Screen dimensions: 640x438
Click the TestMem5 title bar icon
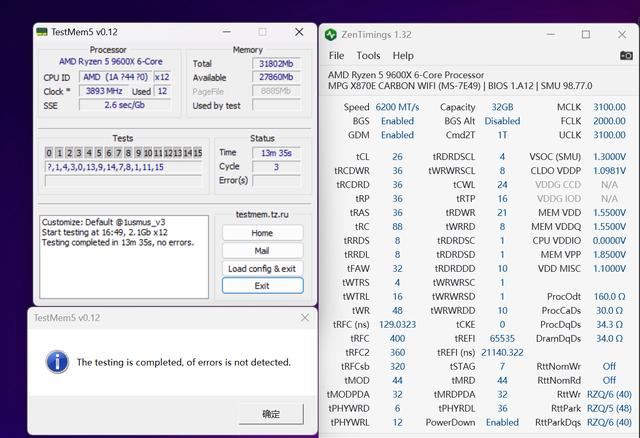[x=42, y=32]
